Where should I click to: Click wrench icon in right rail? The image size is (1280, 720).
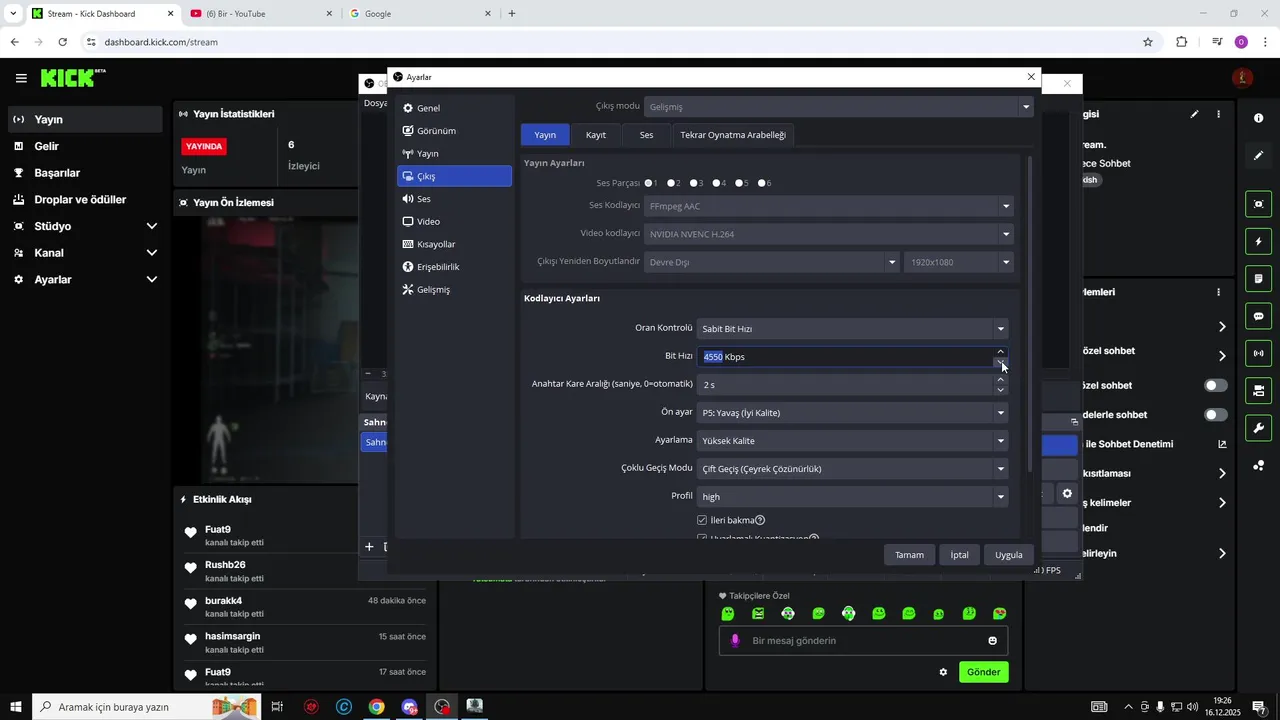click(x=1258, y=428)
